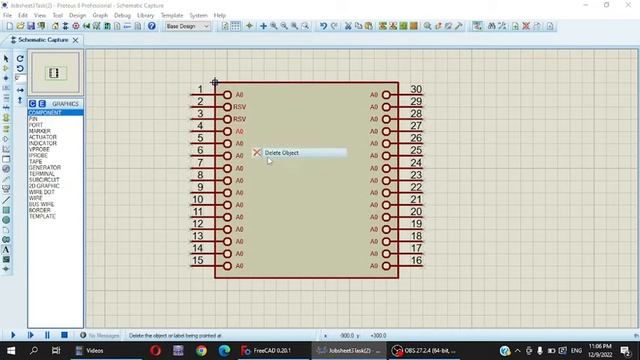640x360 pixels.
Task: Click the green origin marker toolbar icon
Action: [x=249, y=26]
